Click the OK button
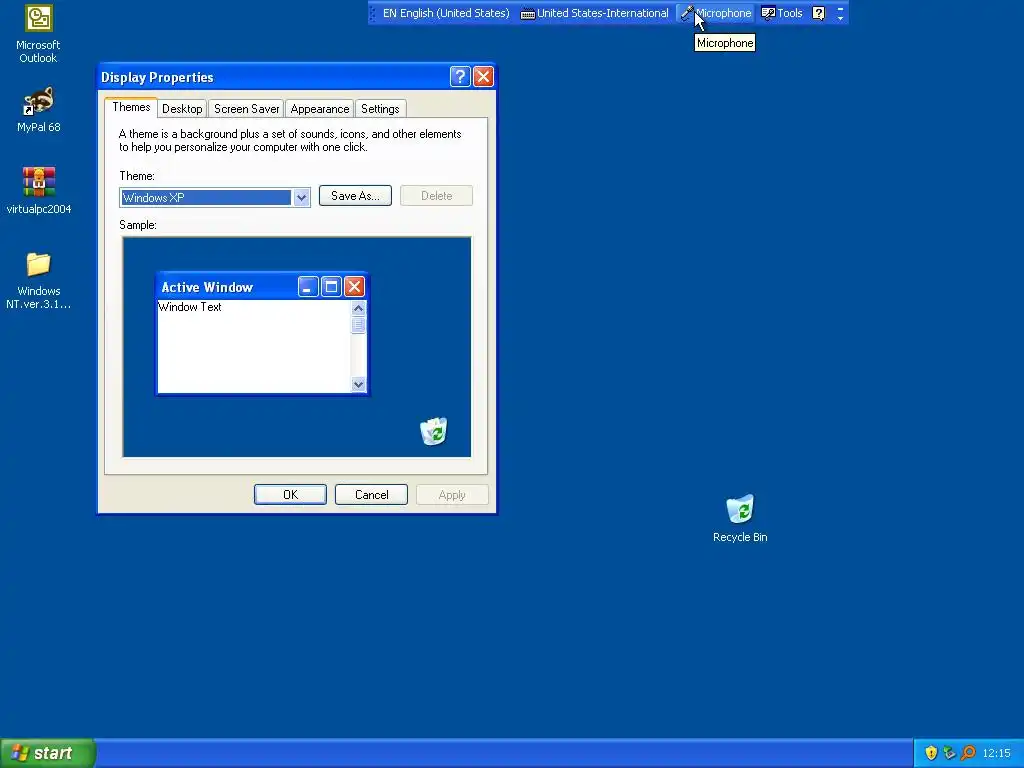 tap(290, 495)
